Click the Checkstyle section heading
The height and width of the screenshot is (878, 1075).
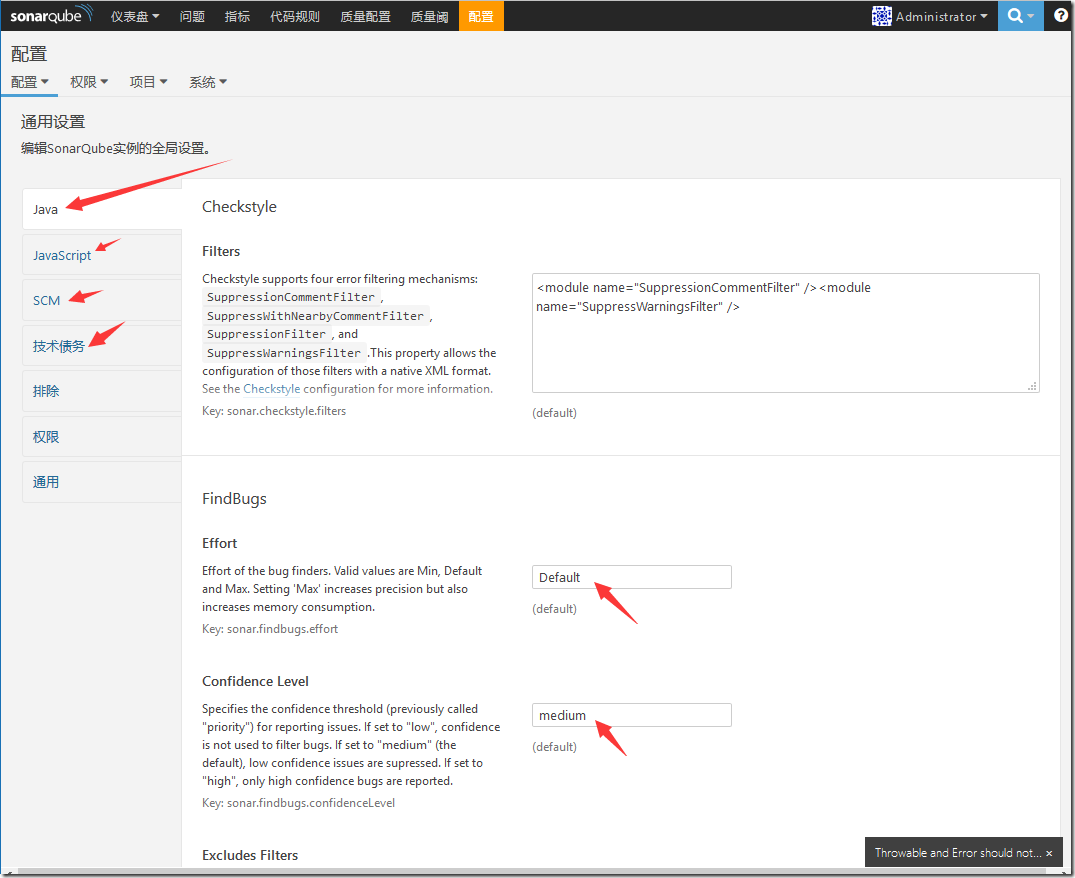tap(239, 207)
